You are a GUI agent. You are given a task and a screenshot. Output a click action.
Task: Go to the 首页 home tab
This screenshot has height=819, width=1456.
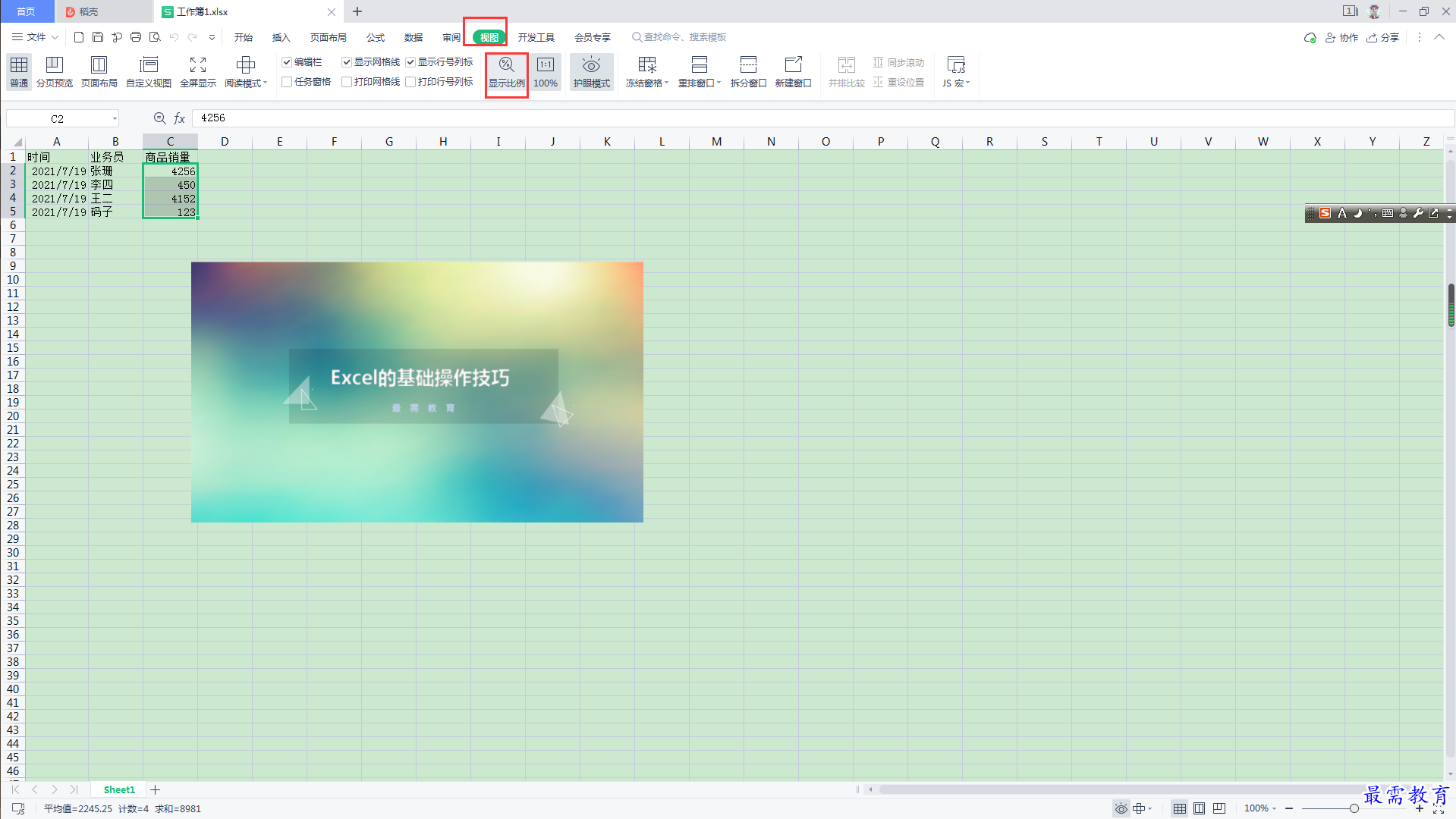(27, 11)
